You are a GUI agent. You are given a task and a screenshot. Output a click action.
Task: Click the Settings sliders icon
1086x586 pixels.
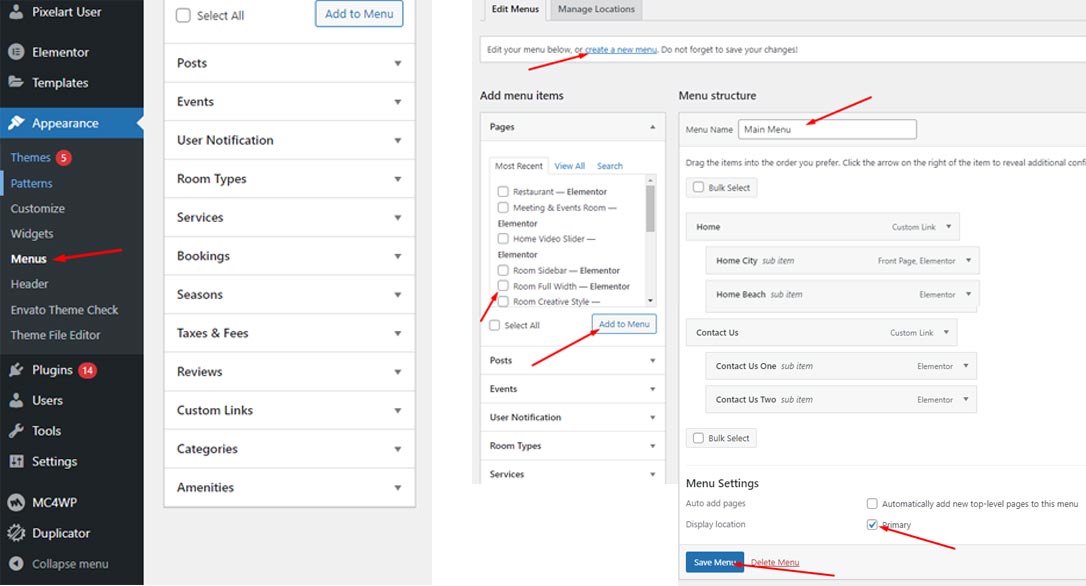(15, 461)
